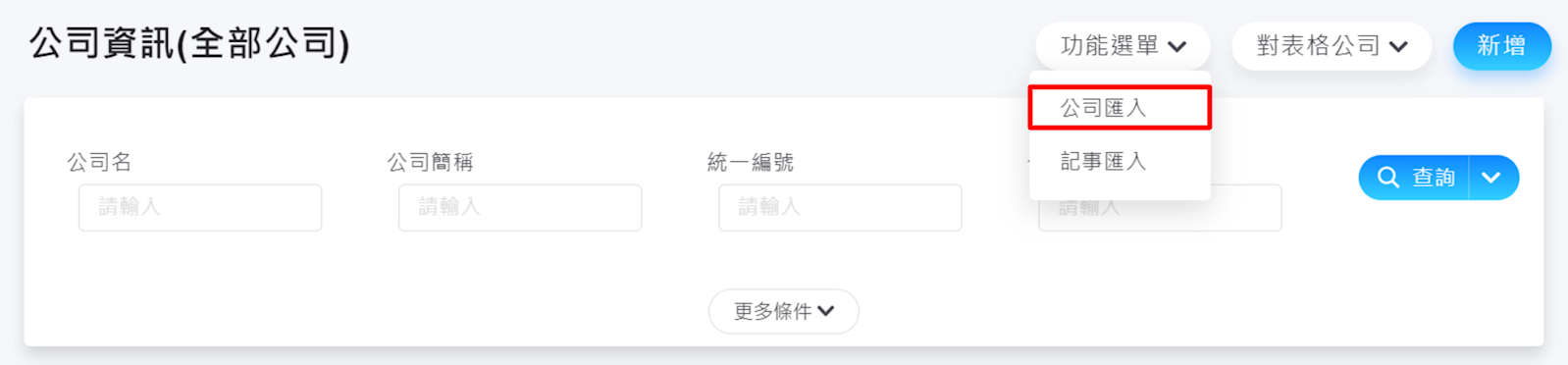Click chevron icon in 對表格公司 button
Screen dimensions: 1568x365
click(x=1399, y=46)
